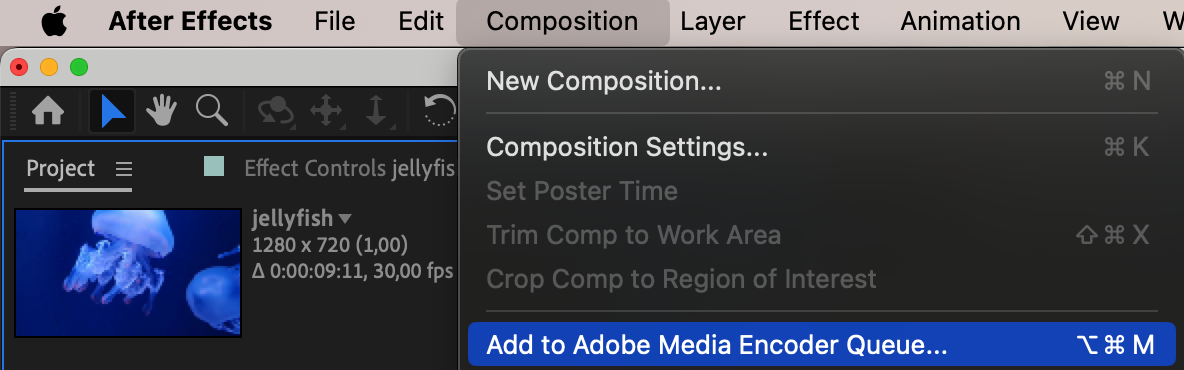The height and width of the screenshot is (370, 1184).
Task: Click the Home icon in toolbar
Action: 48,111
